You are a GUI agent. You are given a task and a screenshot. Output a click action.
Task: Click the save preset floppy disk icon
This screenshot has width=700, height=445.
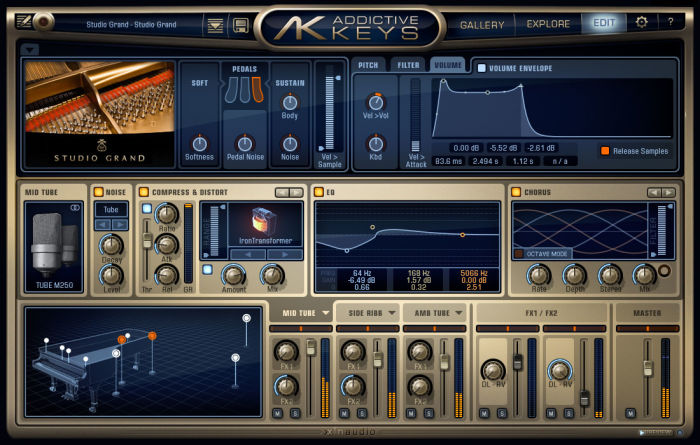click(x=240, y=25)
